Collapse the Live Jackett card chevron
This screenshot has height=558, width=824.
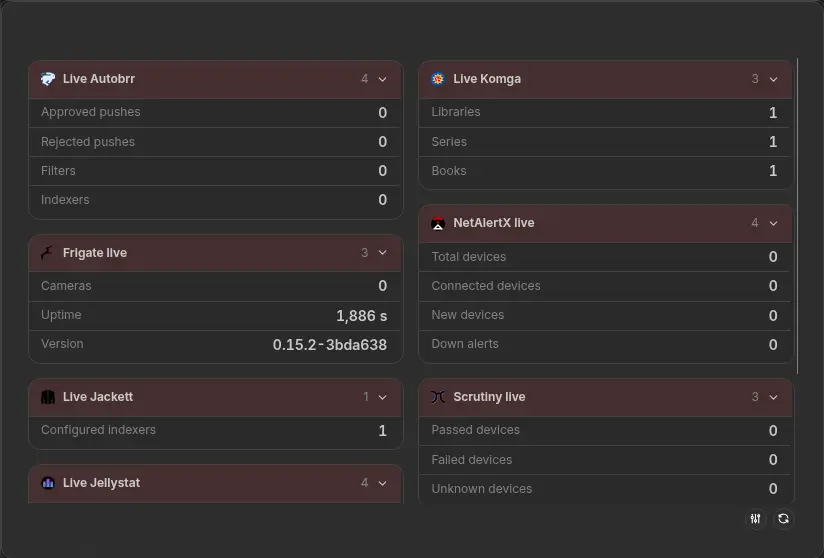(383, 397)
